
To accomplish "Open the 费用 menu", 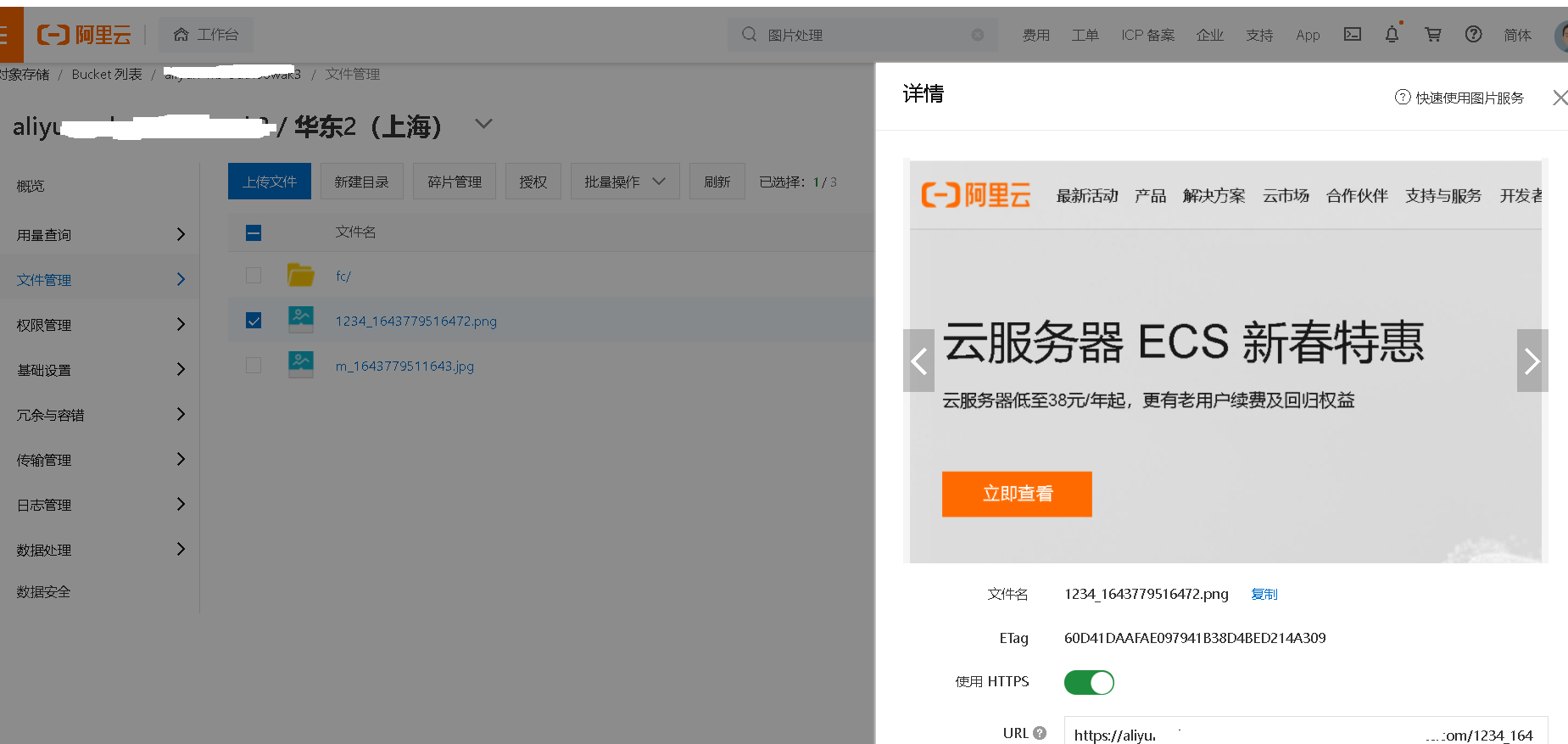I will pyautogui.click(x=1036, y=35).
